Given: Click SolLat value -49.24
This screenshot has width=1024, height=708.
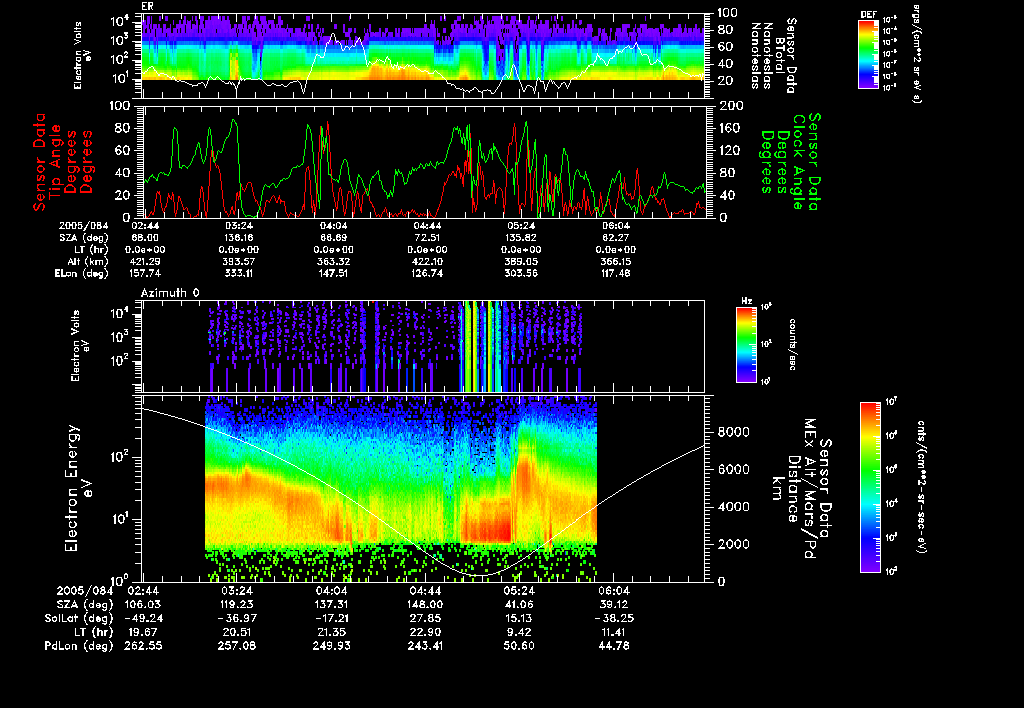Looking at the screenshot, I should [142, 619].
